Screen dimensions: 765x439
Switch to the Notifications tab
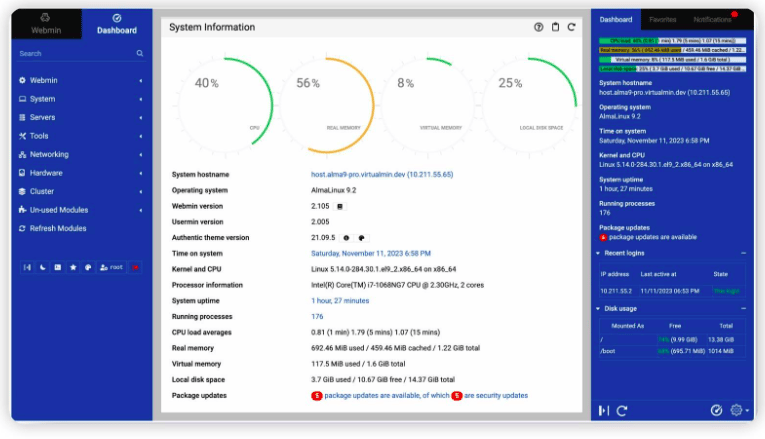[x=712, y=20]
